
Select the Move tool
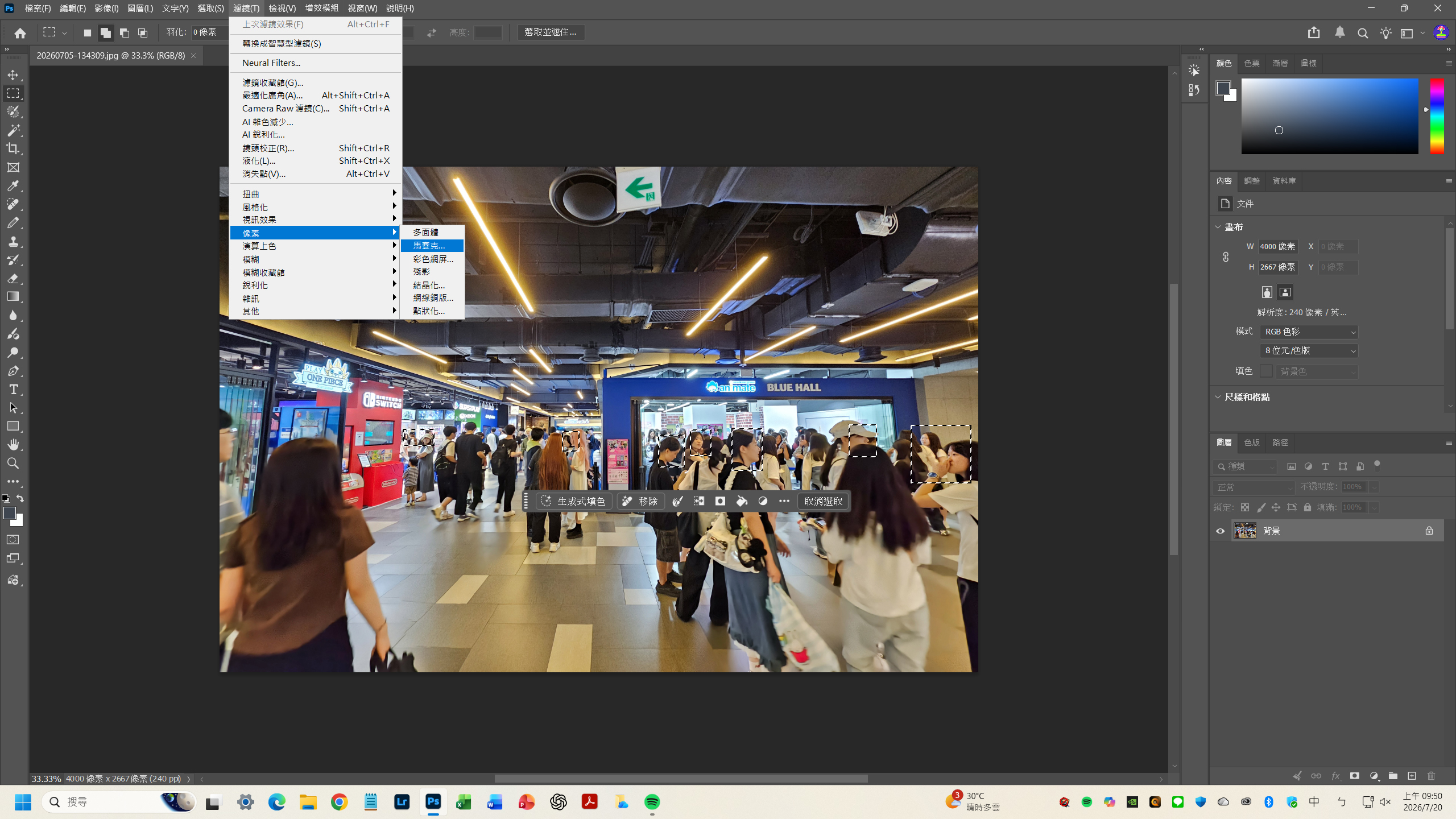click(x=13, y=75)
